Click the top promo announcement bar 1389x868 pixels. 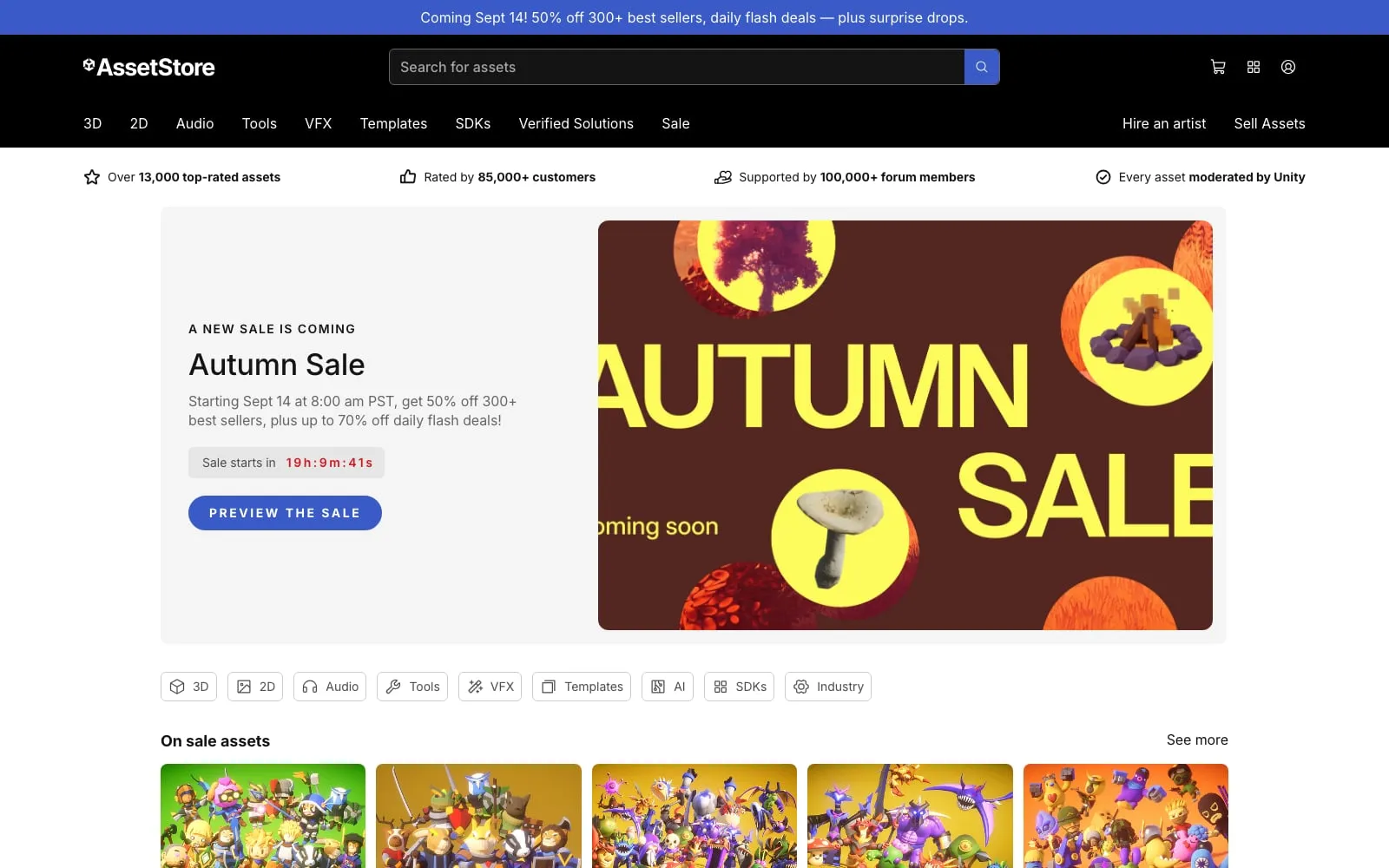coord(694,17)
